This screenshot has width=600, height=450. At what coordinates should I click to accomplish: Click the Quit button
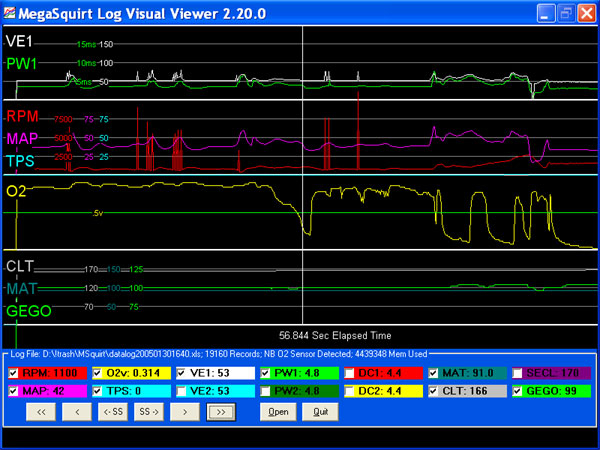point(320,412)
